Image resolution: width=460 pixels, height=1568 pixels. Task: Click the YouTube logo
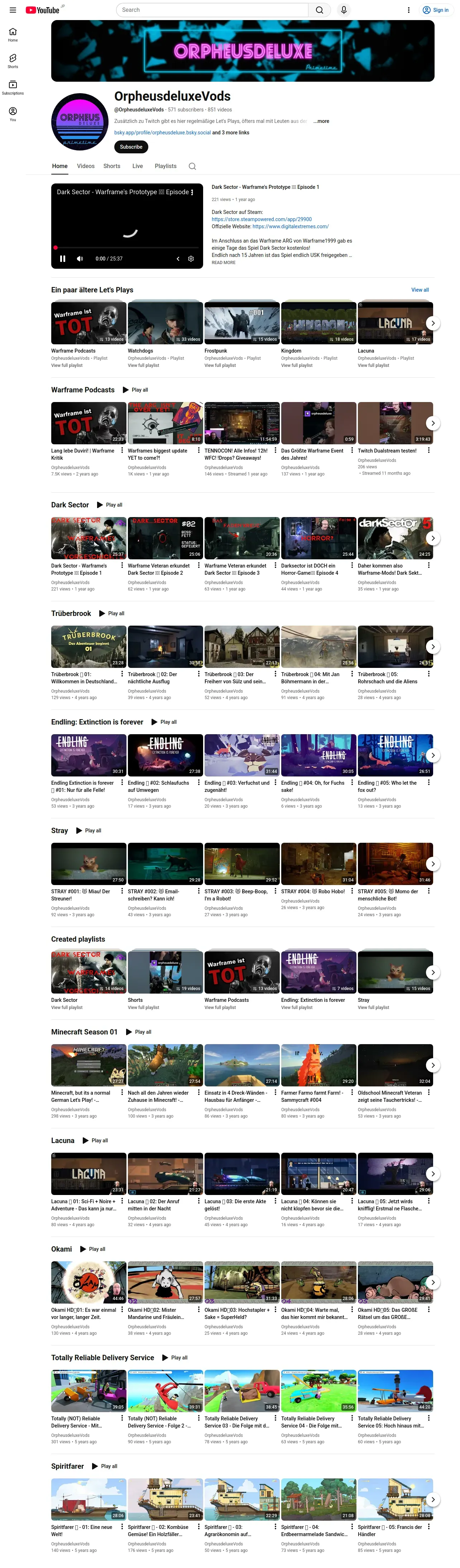[x=43, y=10]
